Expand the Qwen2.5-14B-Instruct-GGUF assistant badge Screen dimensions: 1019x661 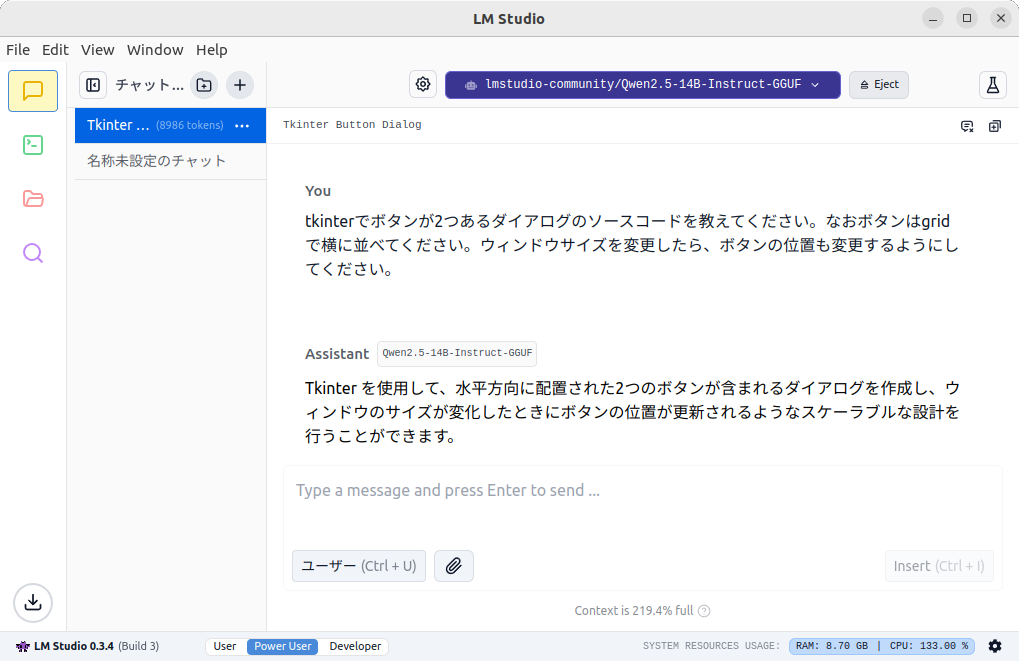(x=456, y=353)
